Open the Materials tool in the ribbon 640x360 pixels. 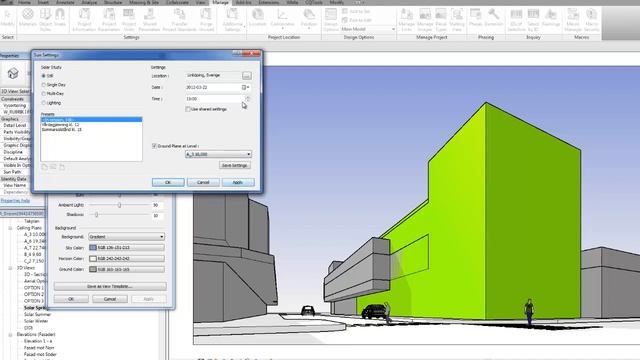point(28,18)
